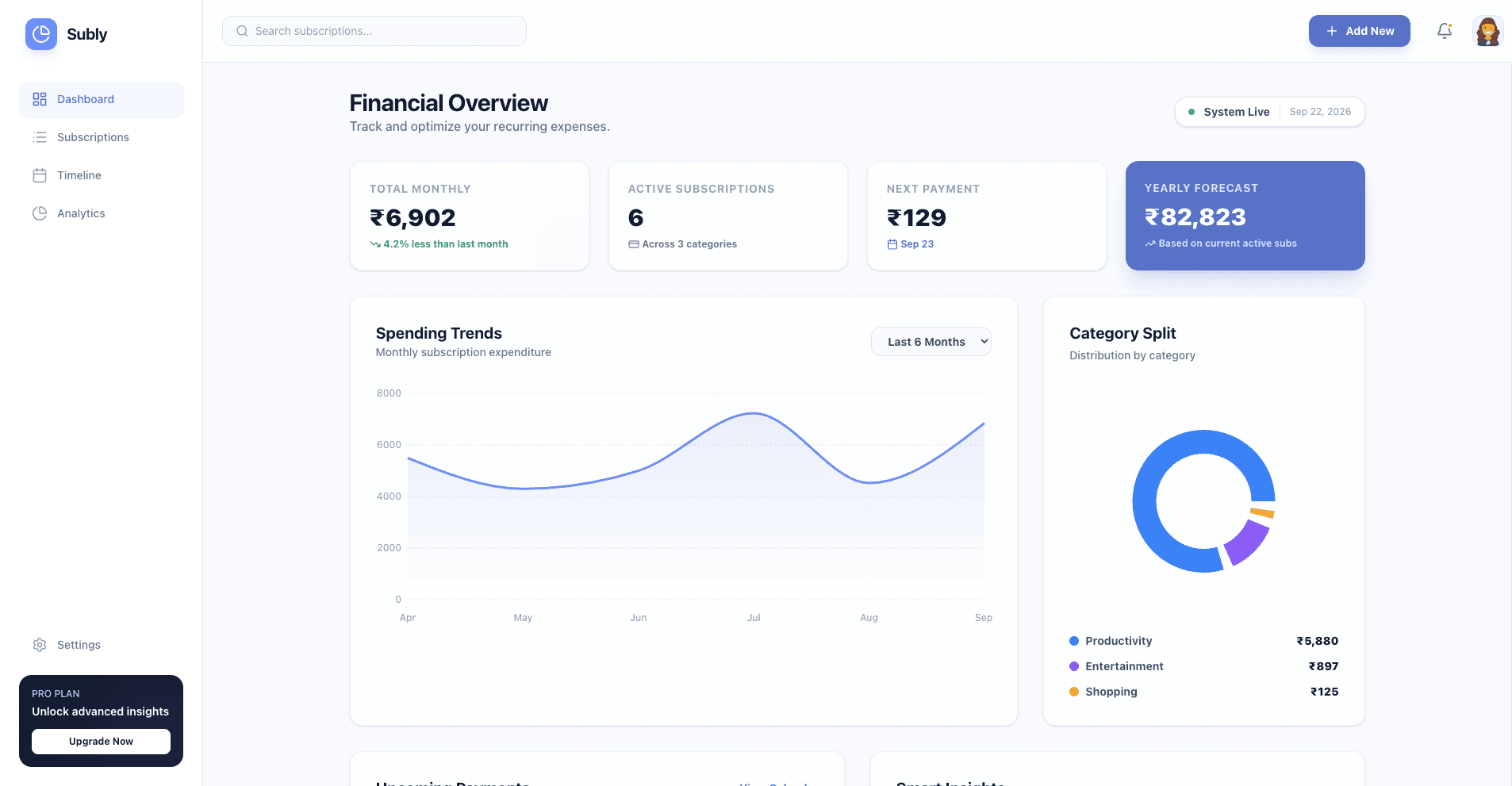1512x786 pixels.
Task: Click the calendar icon beside Sep 23
Action: (892, 244)
